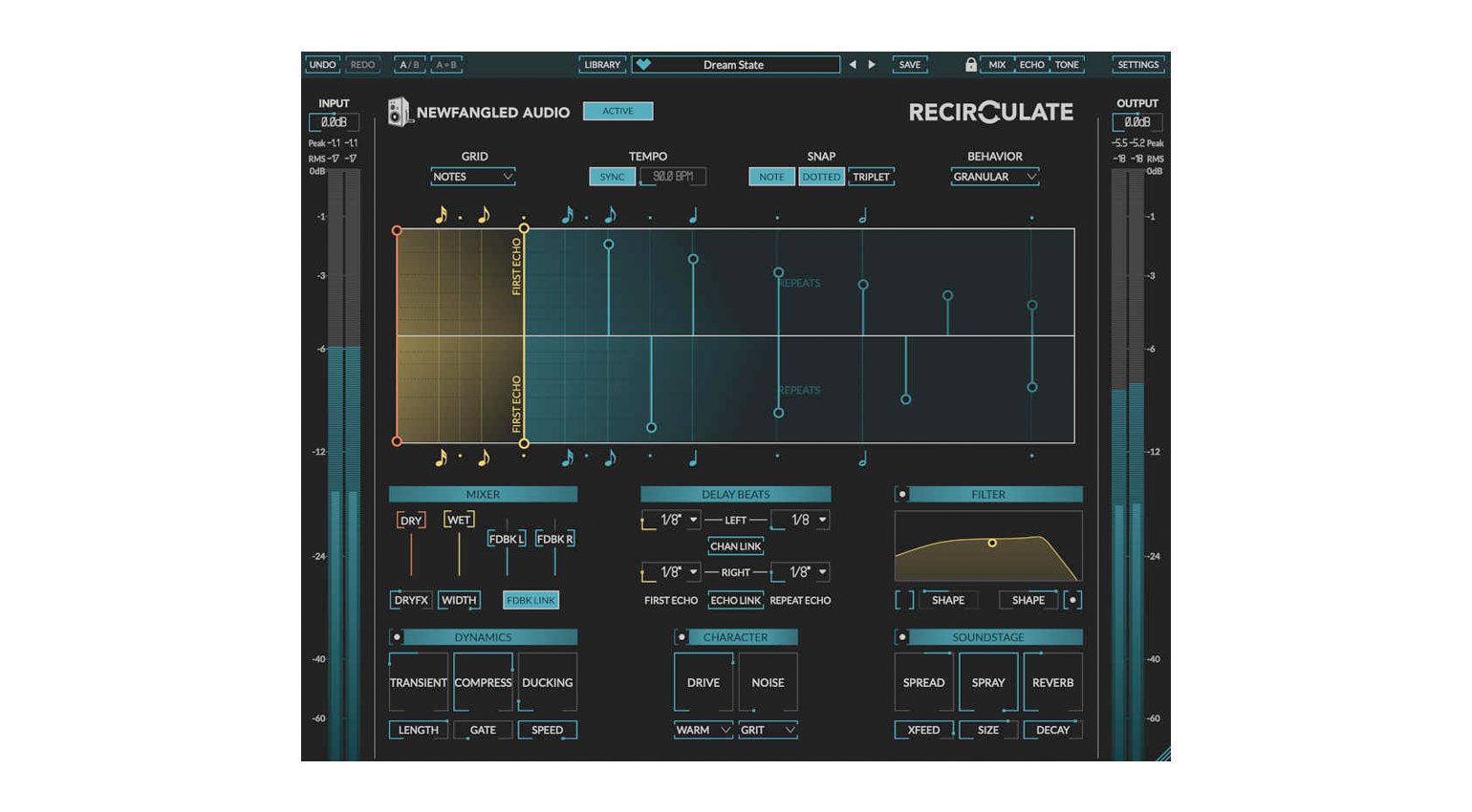
Task: Toggle the ECHO LINK button
Action: coord(735,600)
